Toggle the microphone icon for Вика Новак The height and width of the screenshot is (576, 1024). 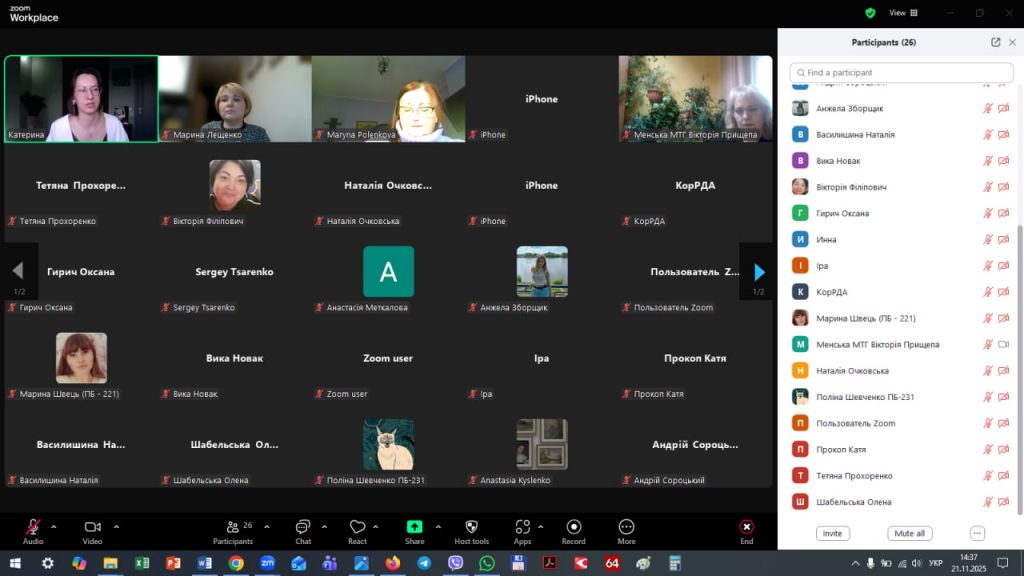coord(988,161)
